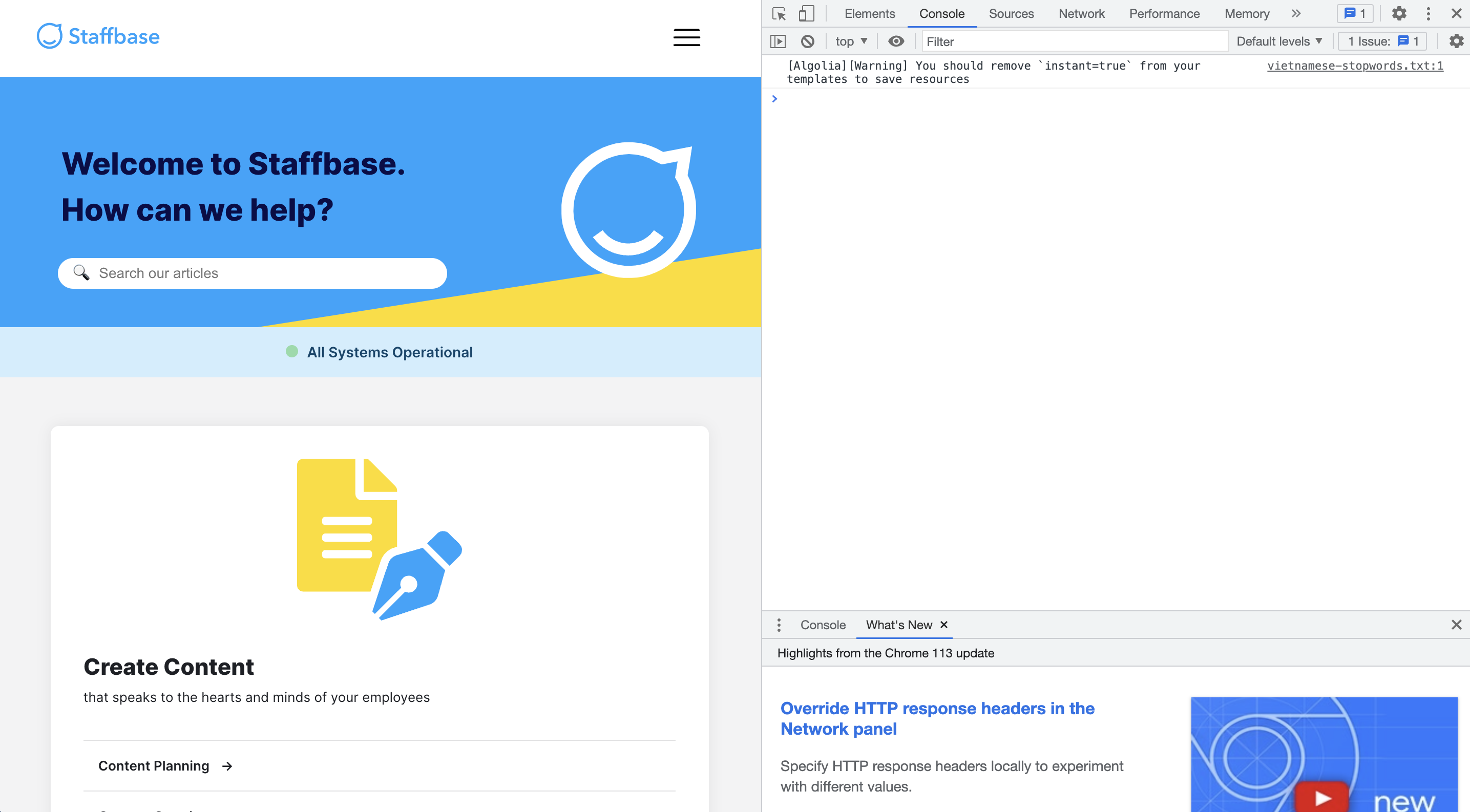Expand more DevTools tabs chevron

pyautogui.click(x=1296, y=14)
